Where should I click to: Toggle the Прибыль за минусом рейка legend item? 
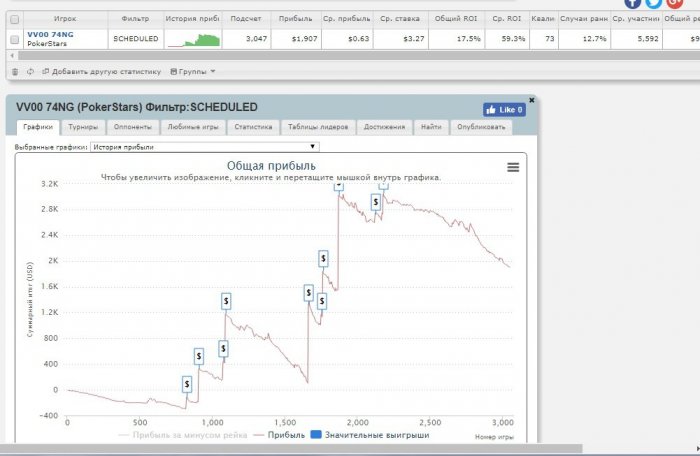pos(183,435)
